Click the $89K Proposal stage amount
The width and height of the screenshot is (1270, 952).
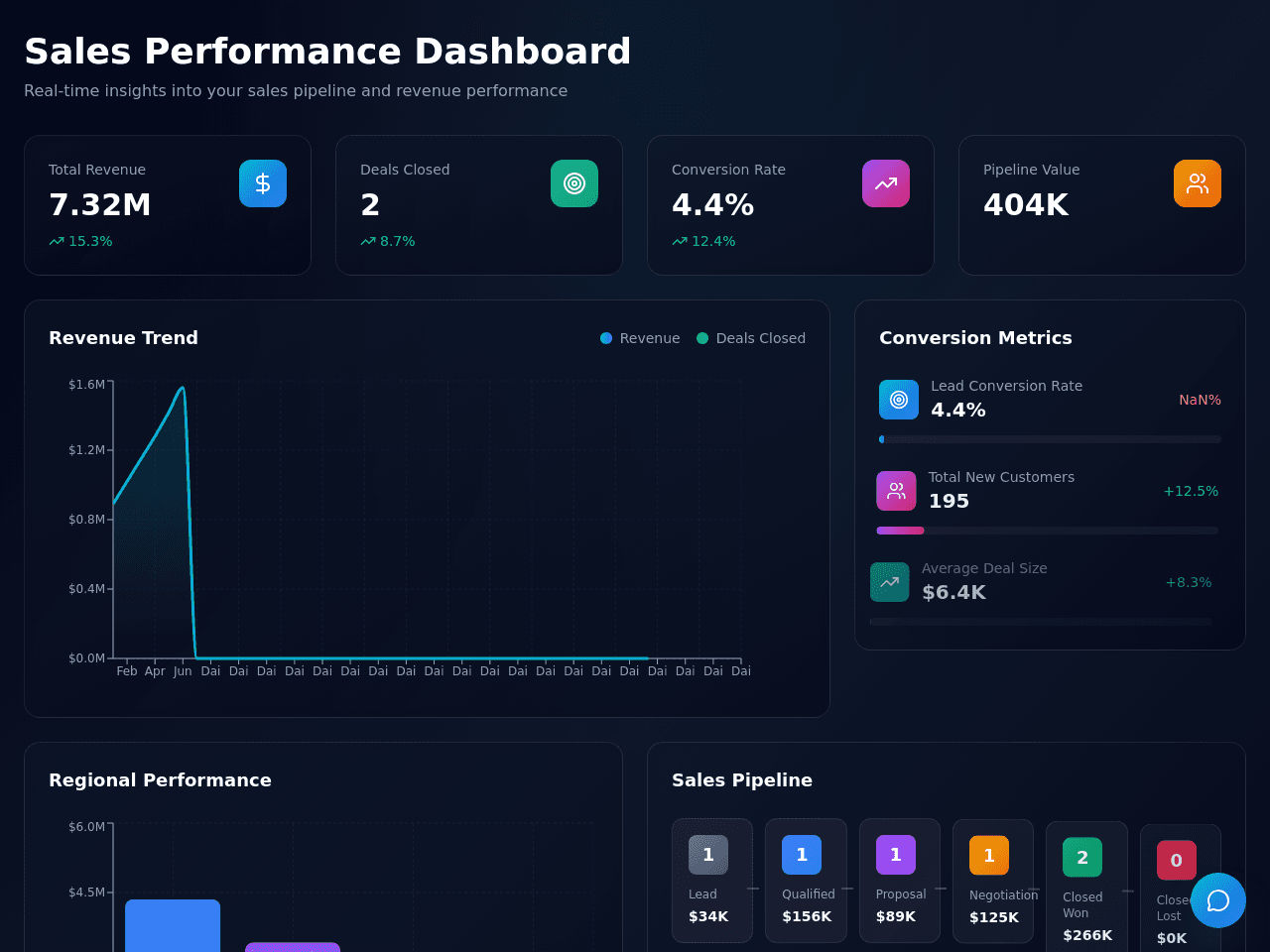click(896, 916)
